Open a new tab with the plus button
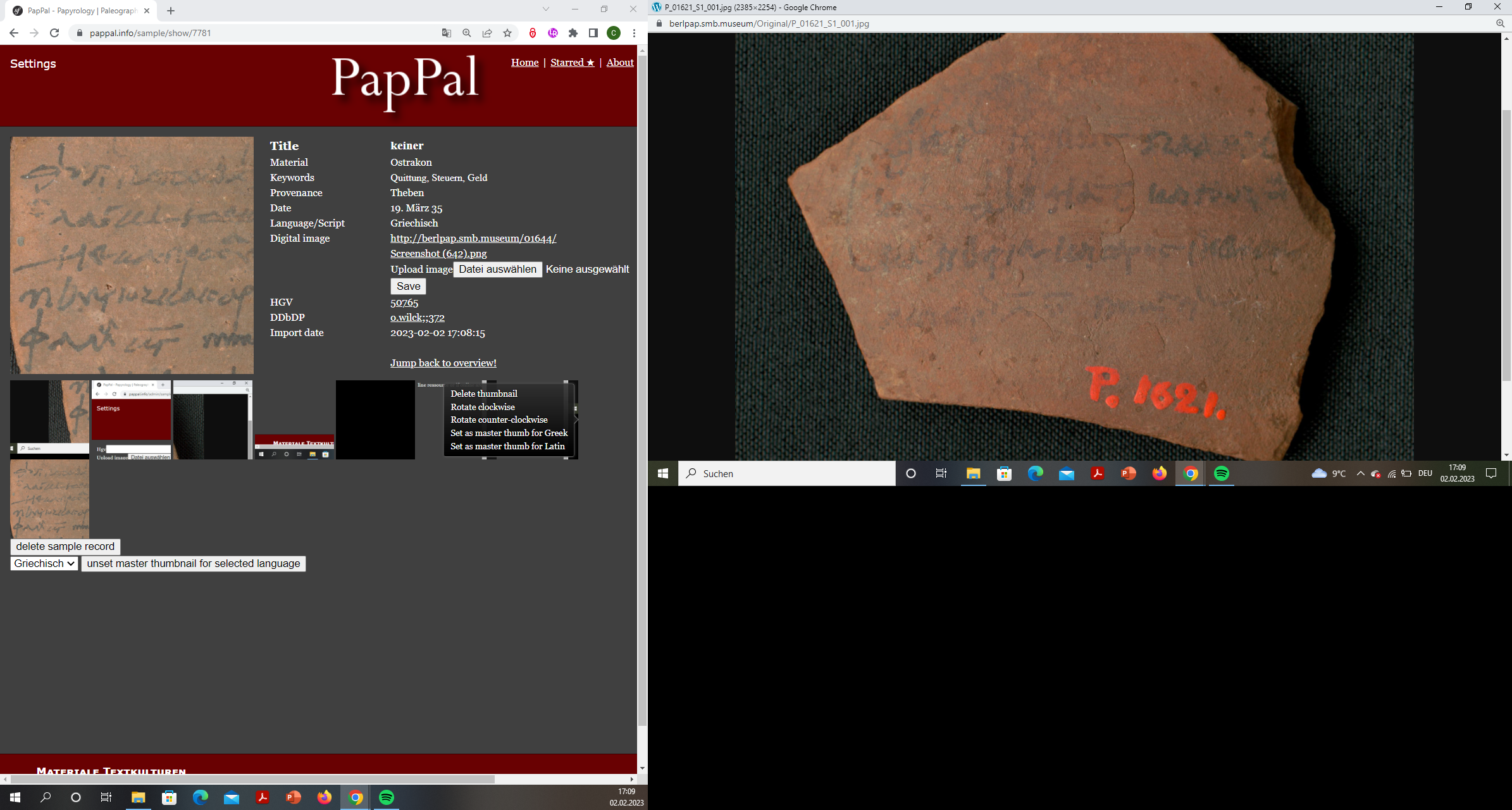The width and height of the screenshot is (1512, 810). point(171,11)
